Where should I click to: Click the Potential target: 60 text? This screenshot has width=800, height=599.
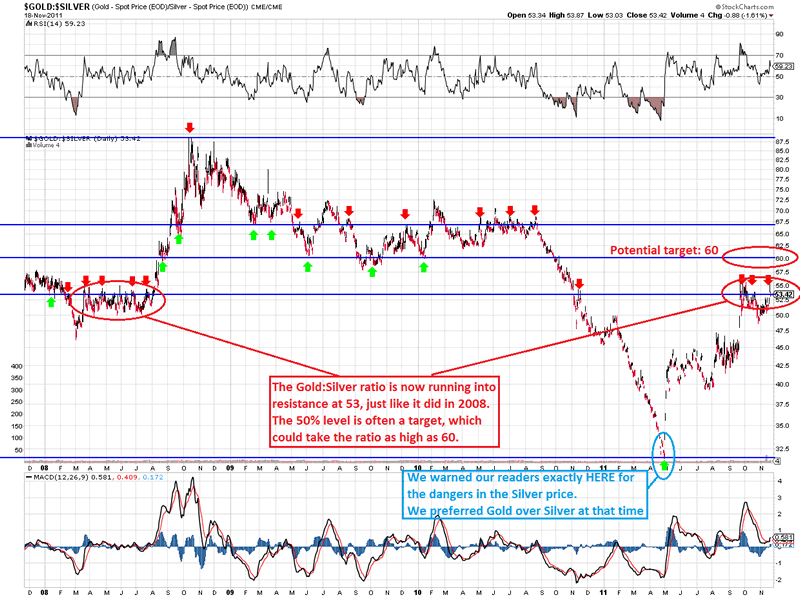click(x=664, y=250)
